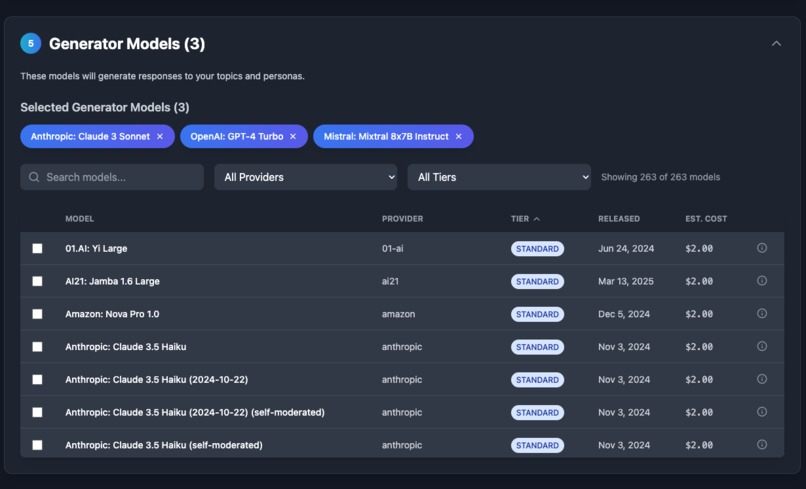Click the Mistral: Mixtral 8x7B Instruct chip label
Viewport: 806px width, 489px height.
tap(386, 136)
